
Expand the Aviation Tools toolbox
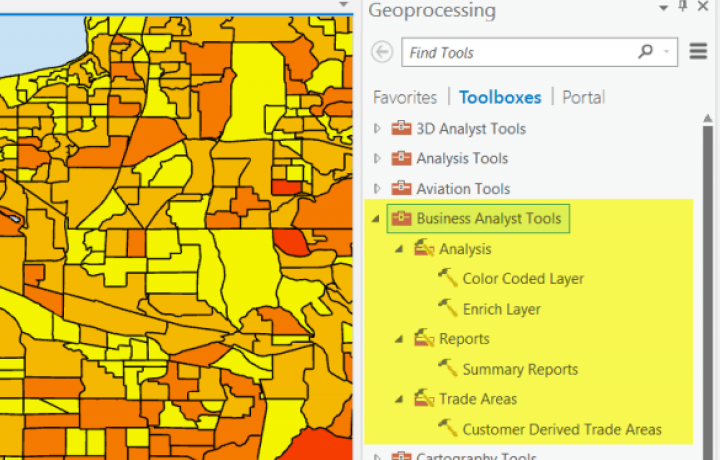tap(377, 189)
